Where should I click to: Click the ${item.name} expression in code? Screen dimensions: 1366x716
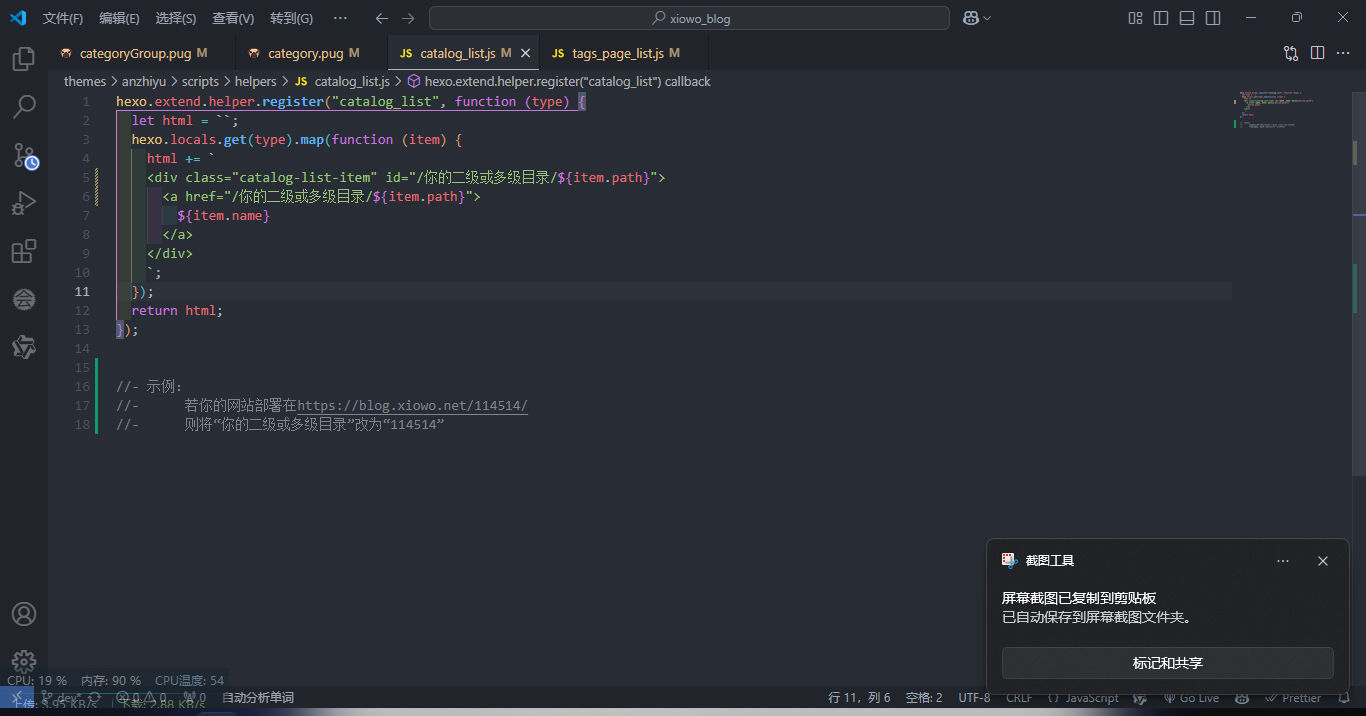[224, 216]
